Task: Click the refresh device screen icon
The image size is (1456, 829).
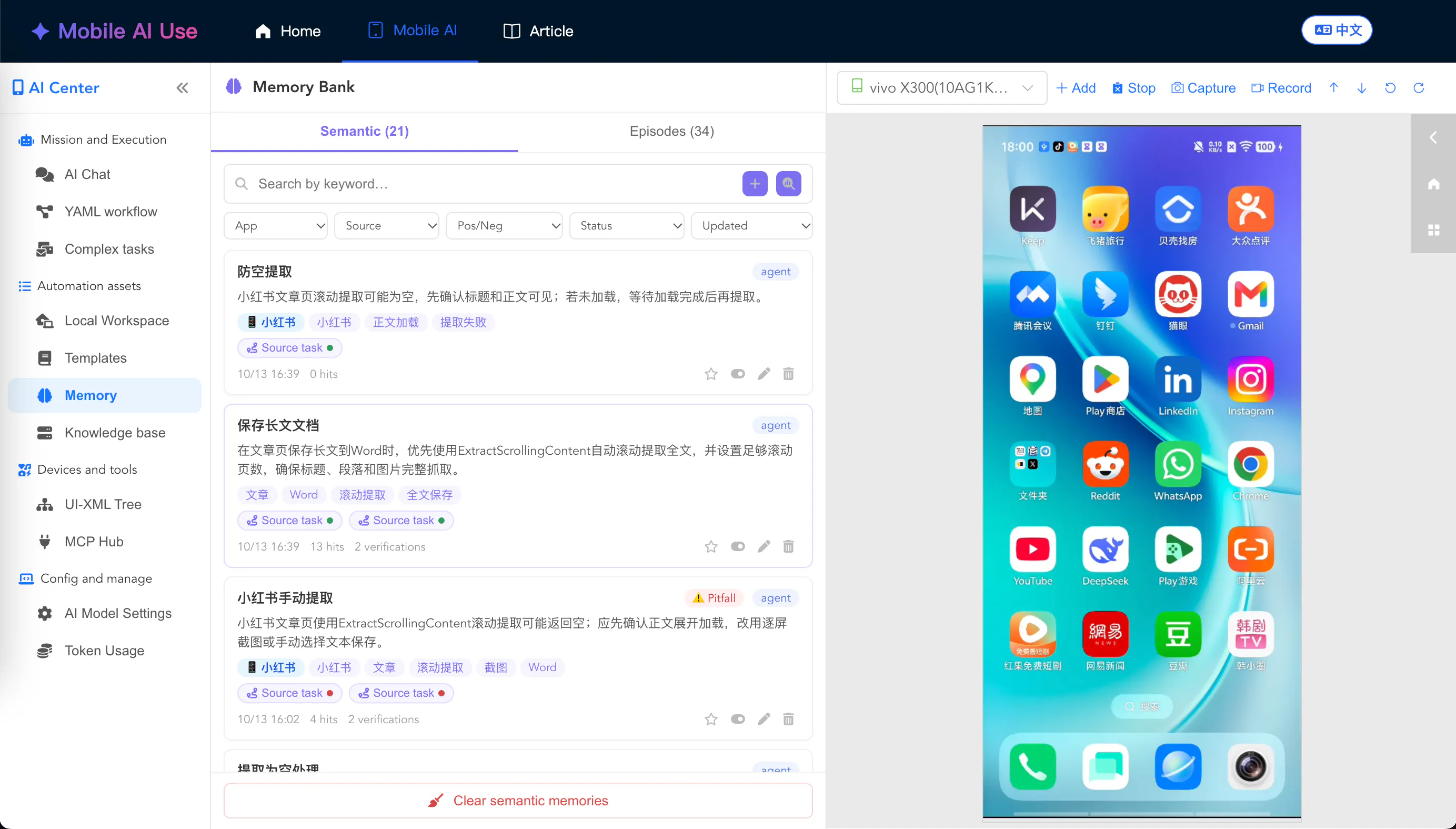Action: click(1419, 88)
